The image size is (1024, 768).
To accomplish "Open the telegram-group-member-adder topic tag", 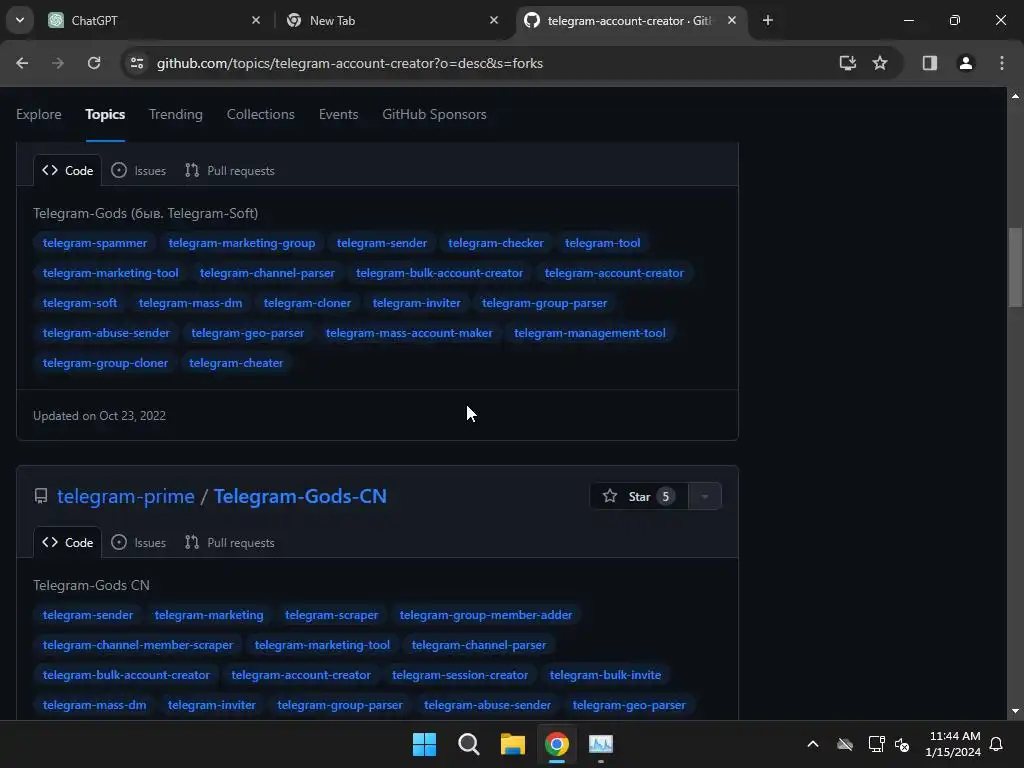I will click(485, 615).
